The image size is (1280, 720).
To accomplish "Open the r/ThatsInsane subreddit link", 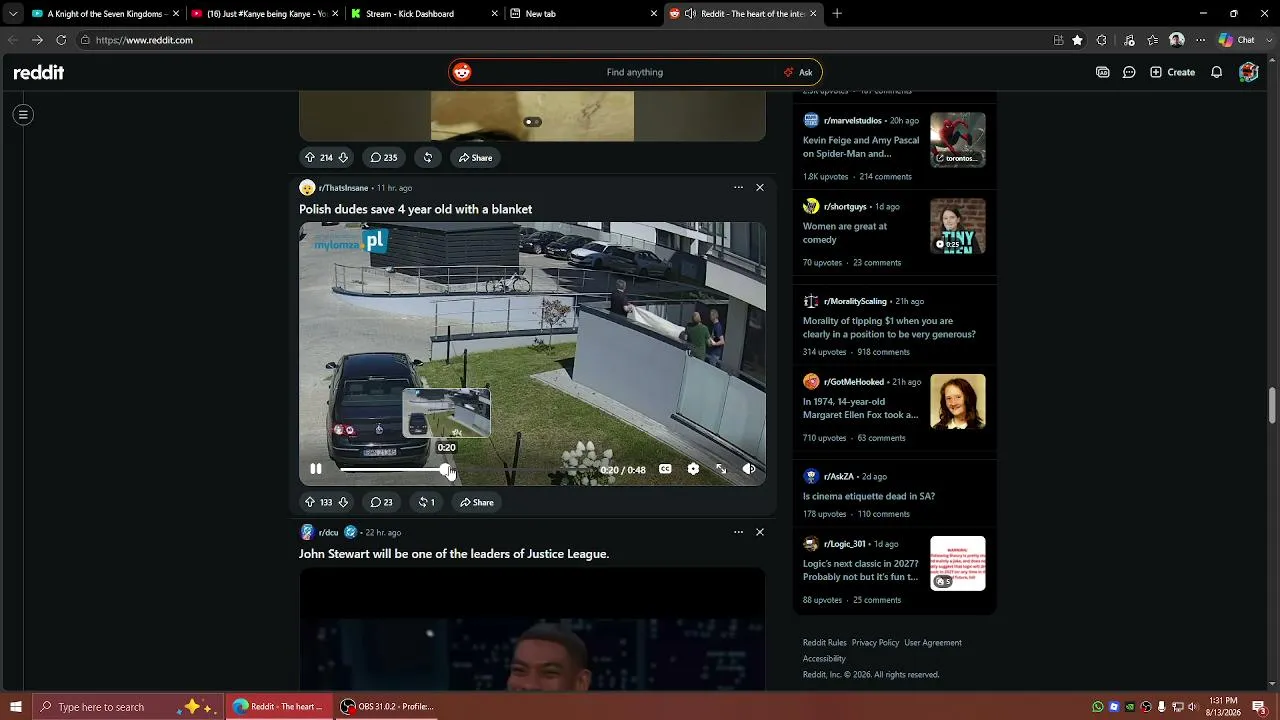I will click(x=343, y=188).
